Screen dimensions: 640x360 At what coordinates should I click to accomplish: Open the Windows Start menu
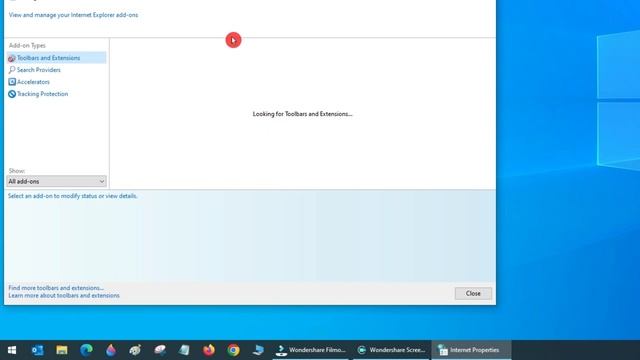click(x=12, y=350)
